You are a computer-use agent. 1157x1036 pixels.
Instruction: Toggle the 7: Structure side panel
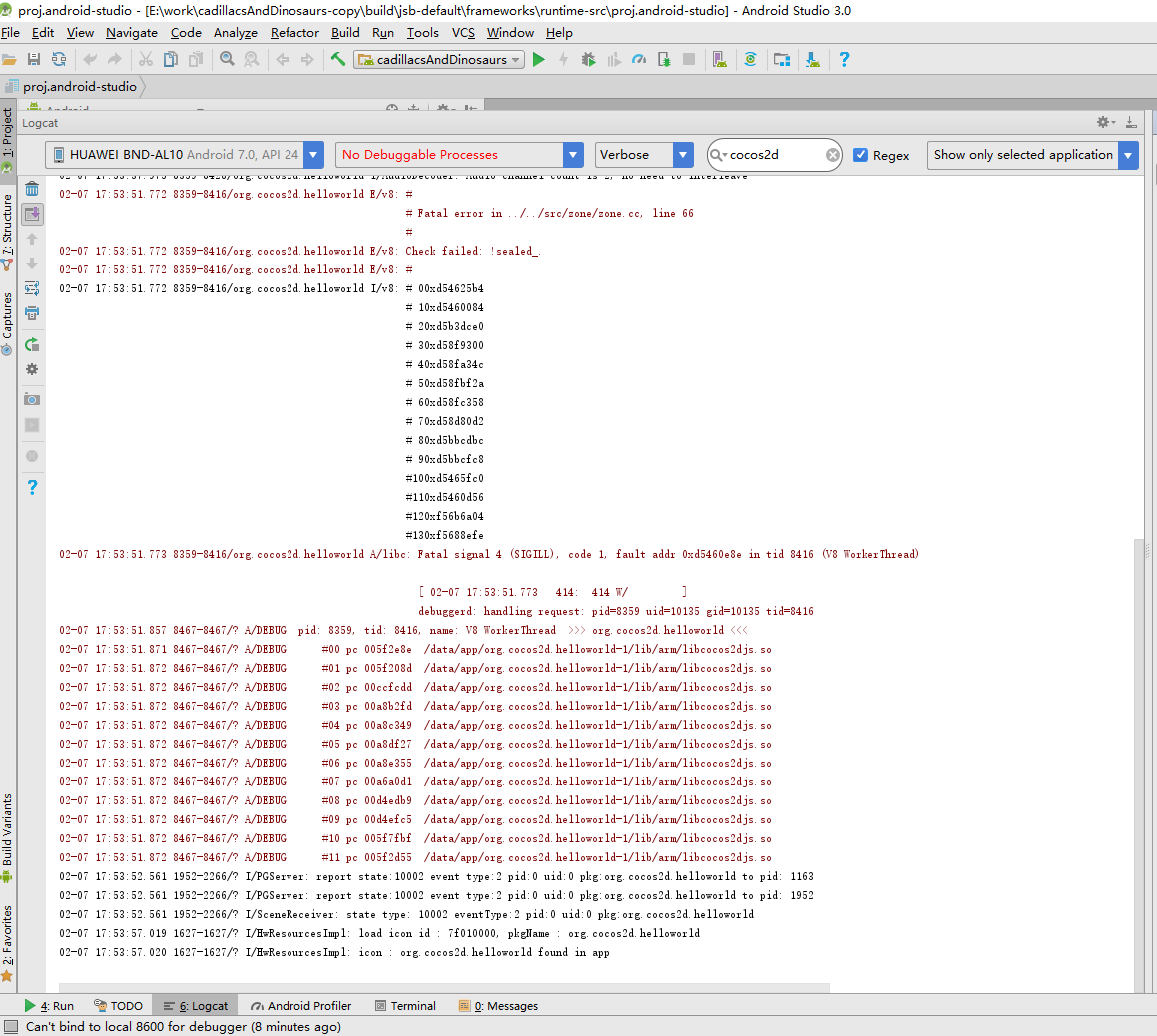(7, 231)
